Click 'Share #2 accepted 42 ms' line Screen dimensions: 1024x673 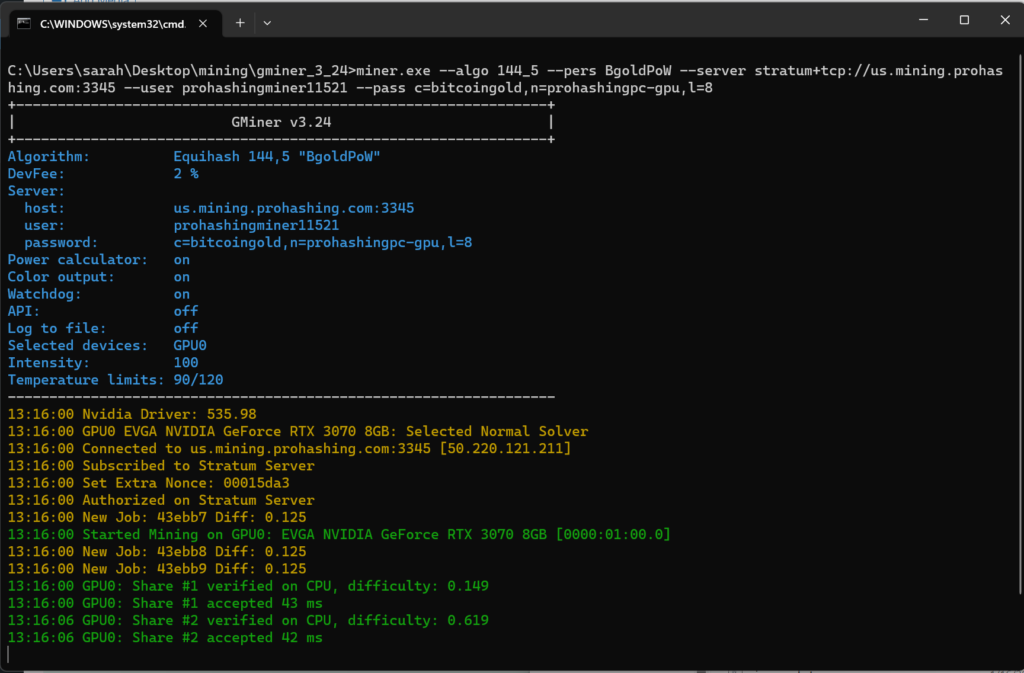coord(165,638)
